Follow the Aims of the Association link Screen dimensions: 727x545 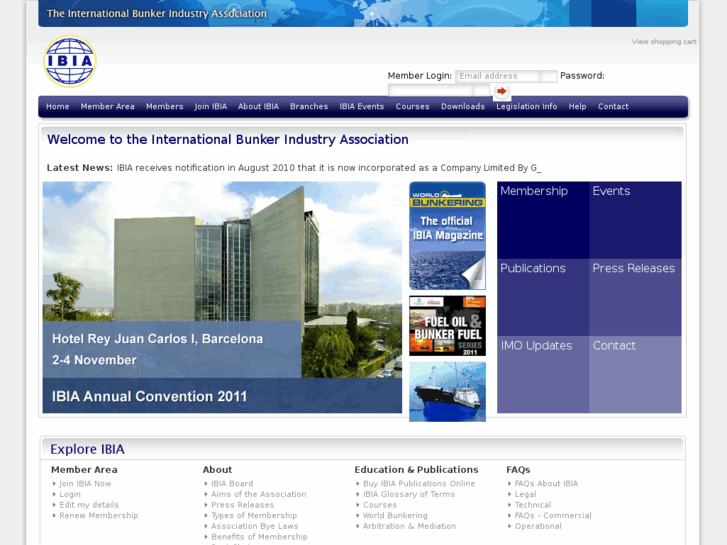(259, 494)
